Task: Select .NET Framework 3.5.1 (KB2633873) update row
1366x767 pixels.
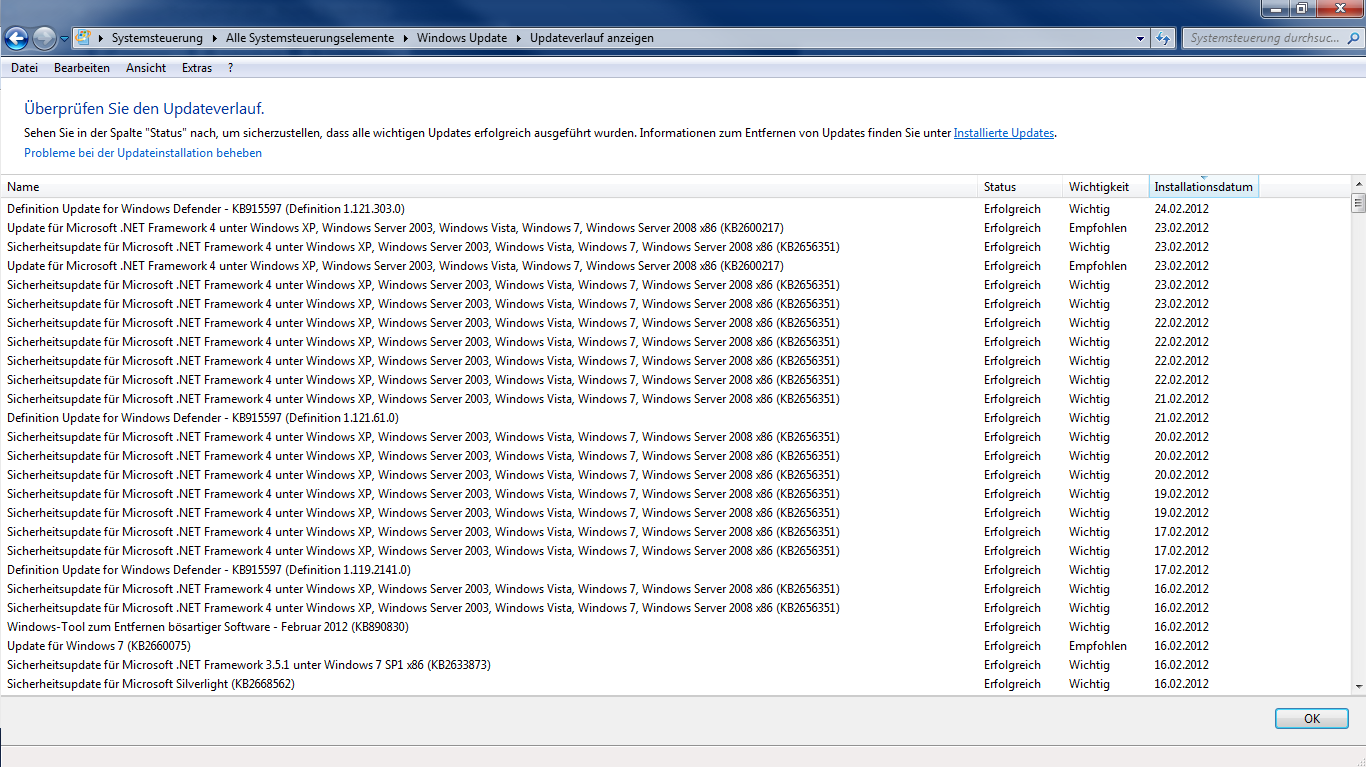Action: point(675,665)
